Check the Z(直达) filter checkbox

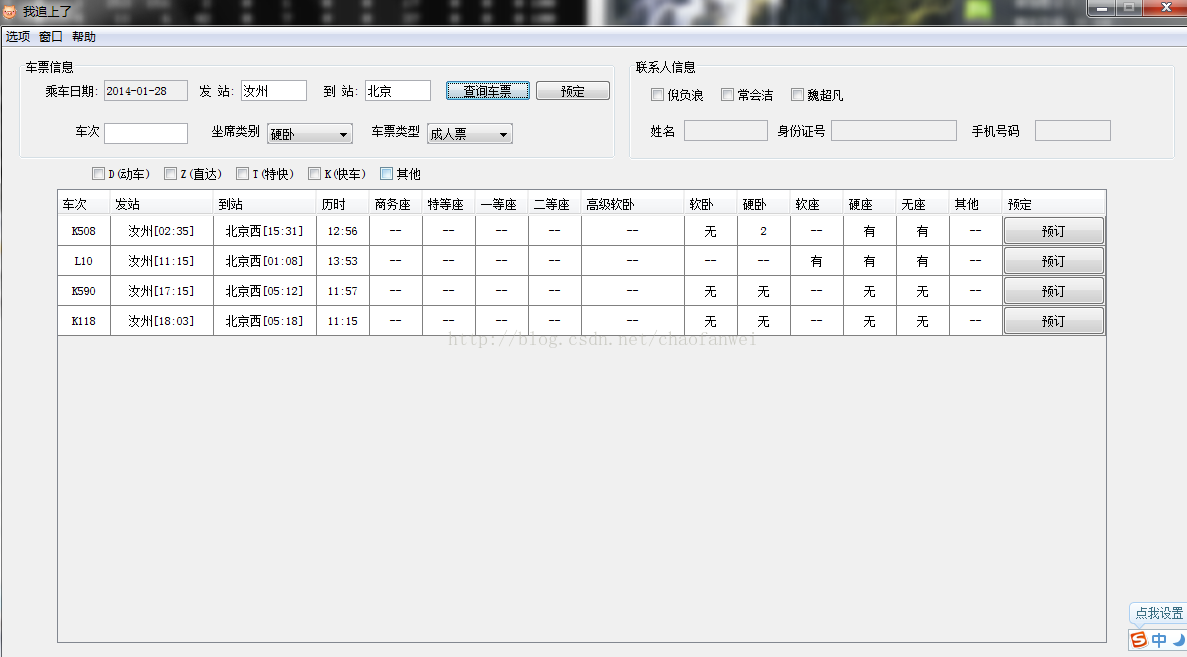170,174
